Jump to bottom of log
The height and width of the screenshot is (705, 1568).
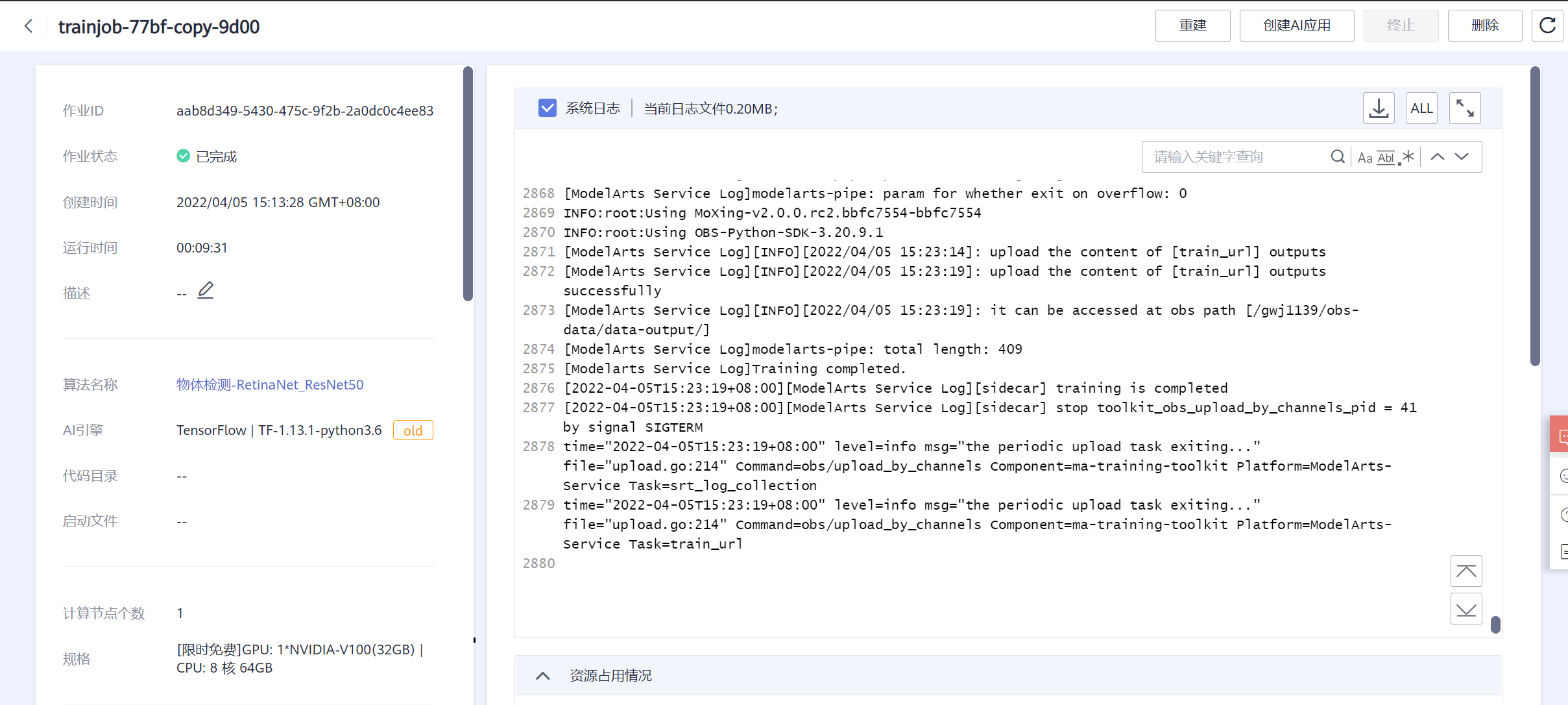click(x=1465, y=609)
